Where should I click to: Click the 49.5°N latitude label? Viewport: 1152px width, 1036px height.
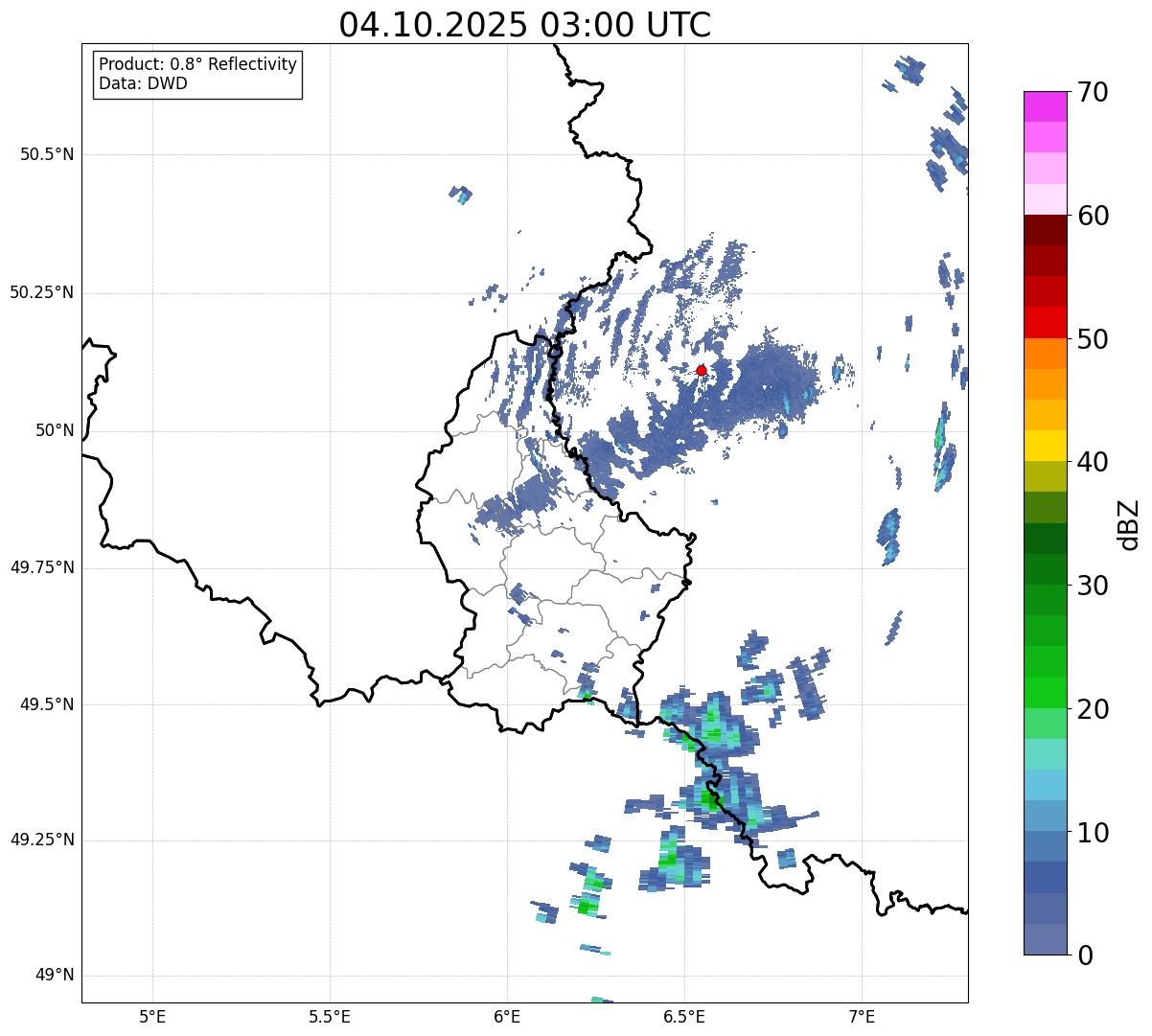[x=48, y=704]
